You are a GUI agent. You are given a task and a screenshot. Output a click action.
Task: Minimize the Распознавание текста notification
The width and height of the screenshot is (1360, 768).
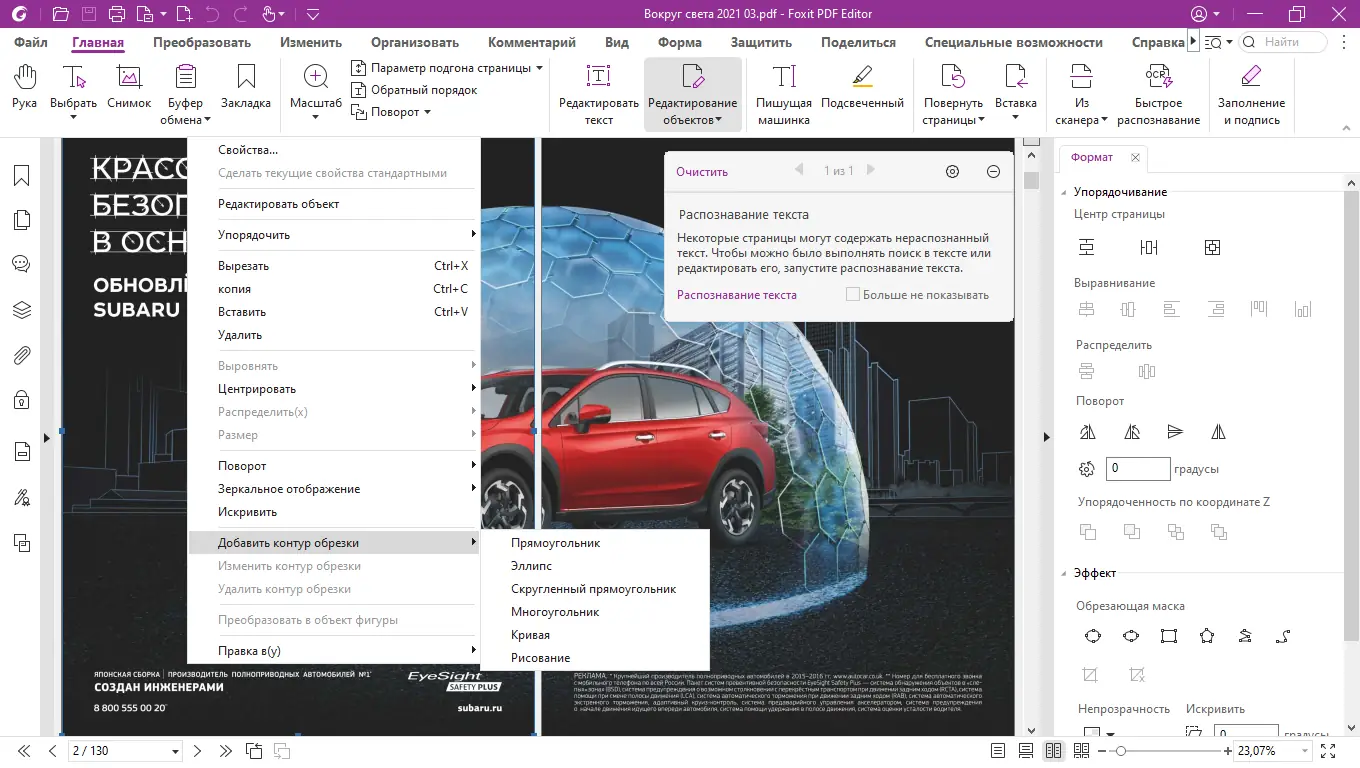tap(993, 171)
